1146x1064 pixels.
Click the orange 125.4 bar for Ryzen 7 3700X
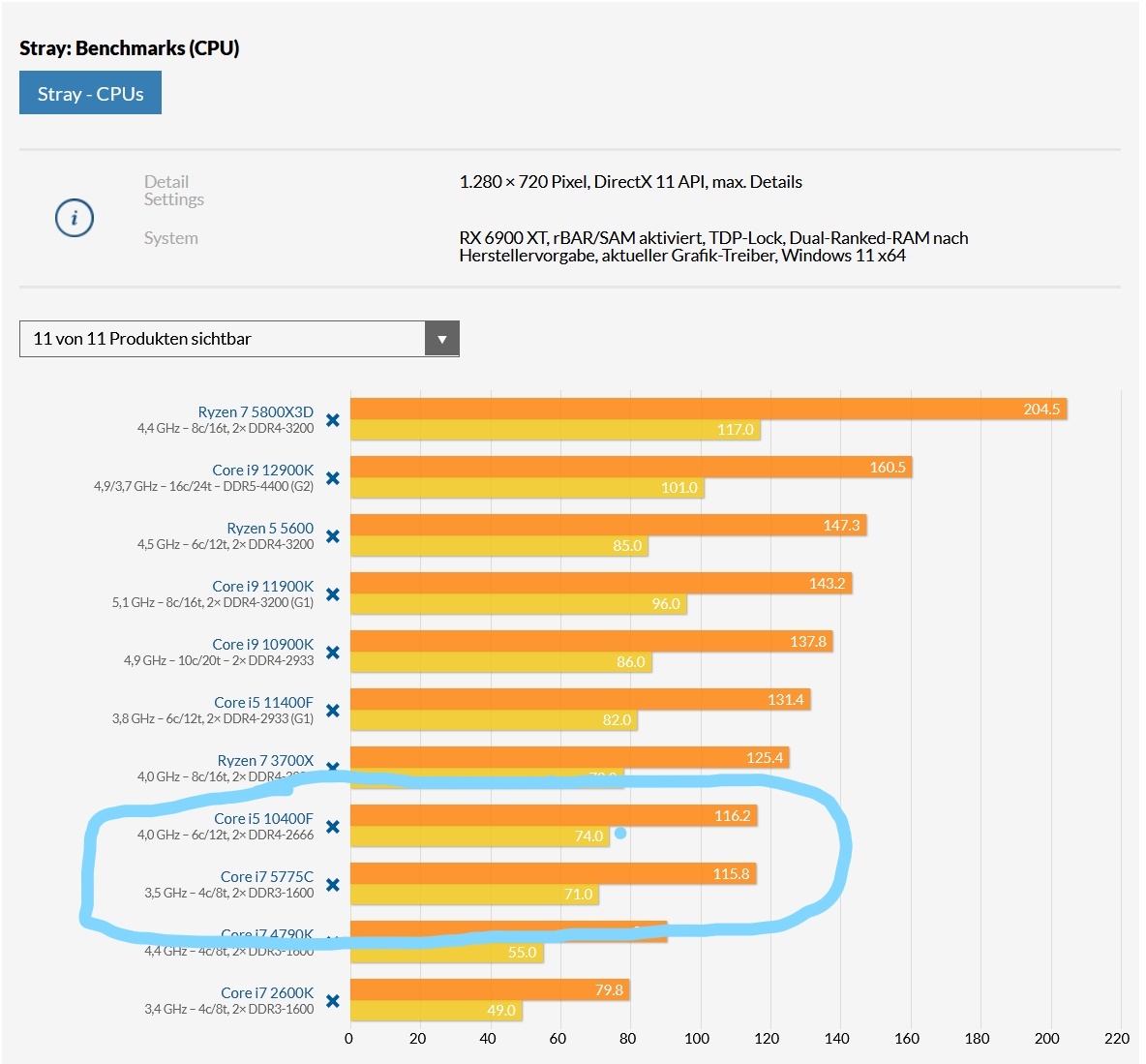[x=570, y=758]
